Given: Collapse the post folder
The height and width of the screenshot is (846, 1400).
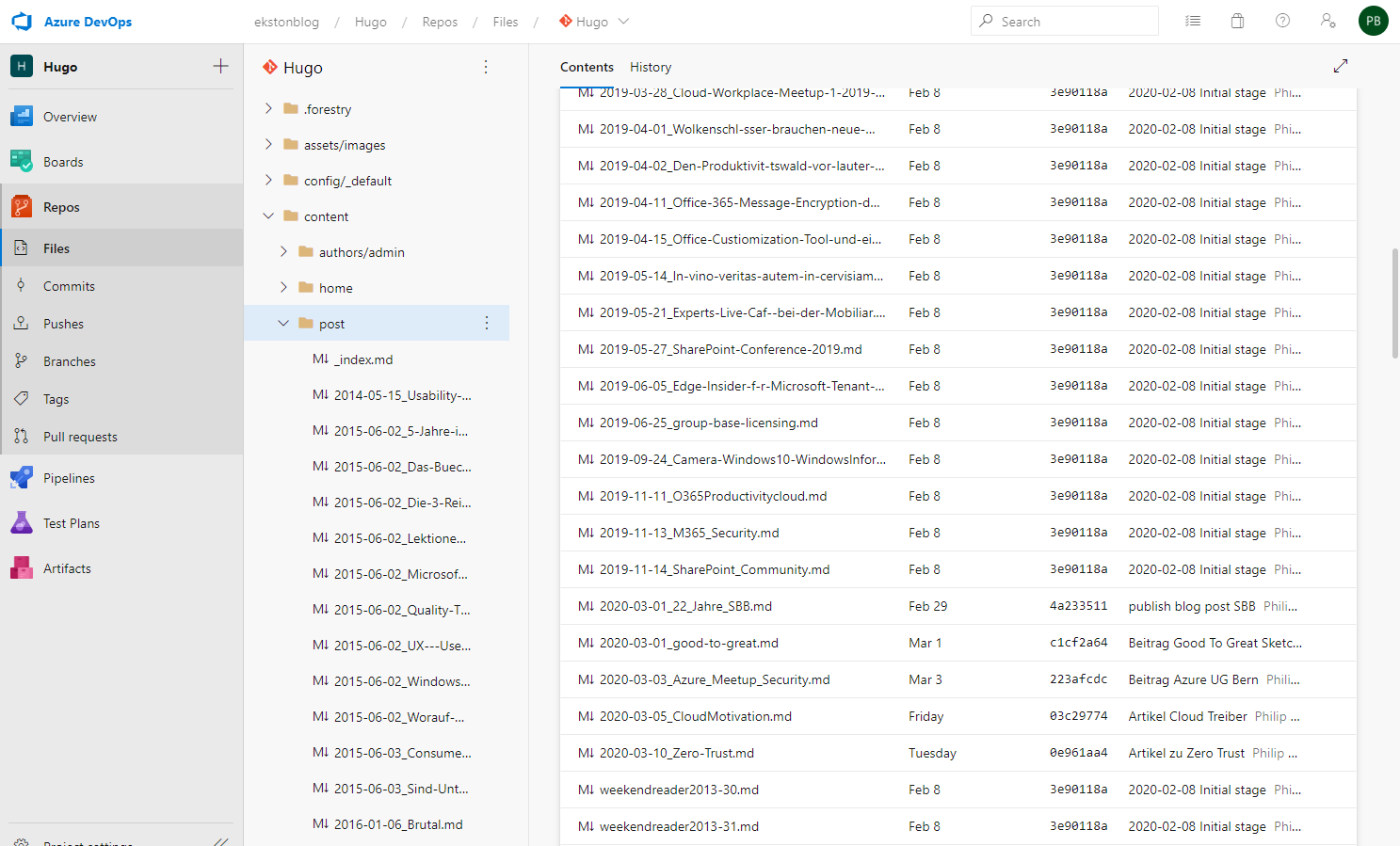Looking at the screenshot, I should 283,324.
